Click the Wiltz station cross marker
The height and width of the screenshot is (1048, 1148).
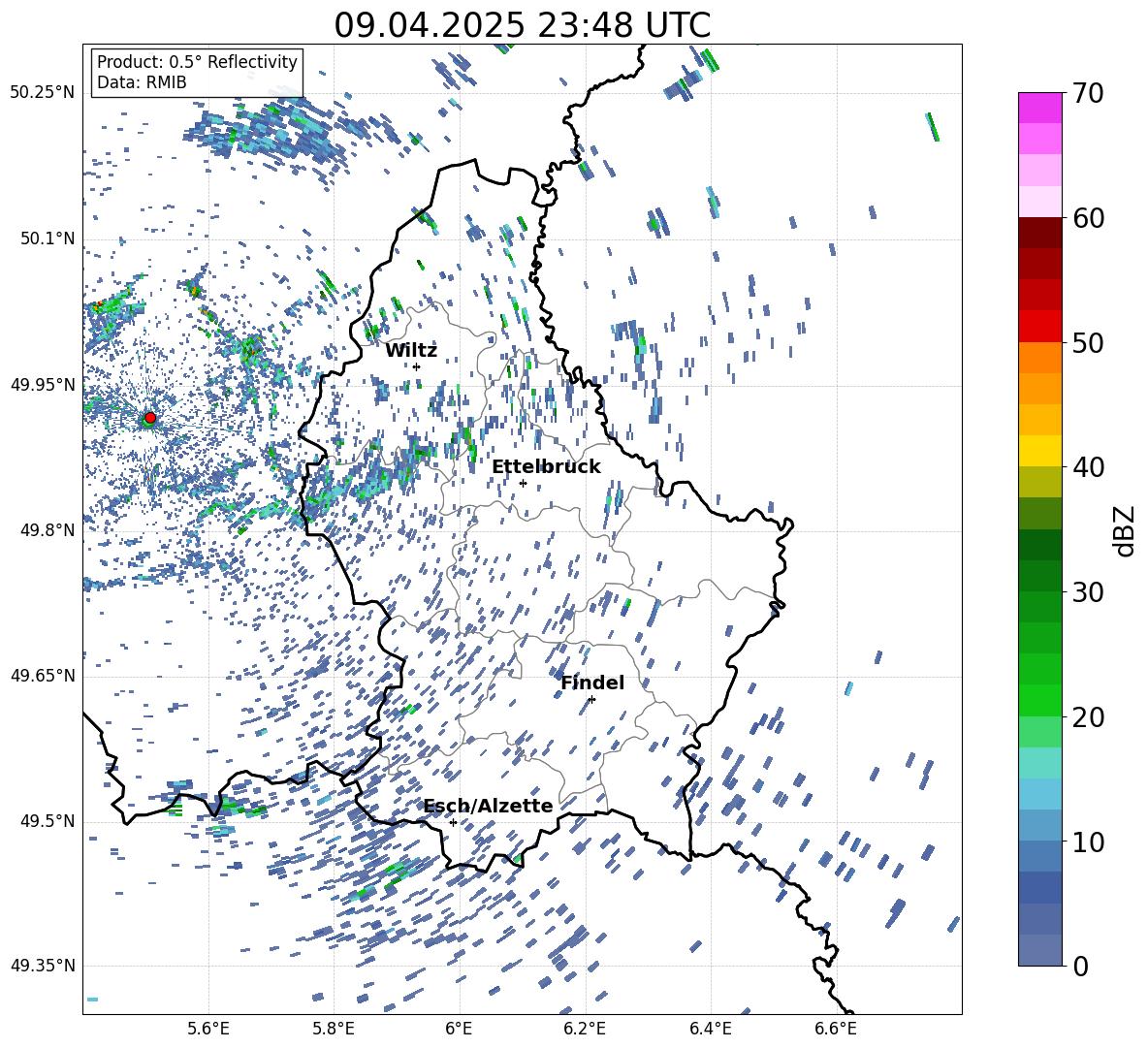coord(417,366)
